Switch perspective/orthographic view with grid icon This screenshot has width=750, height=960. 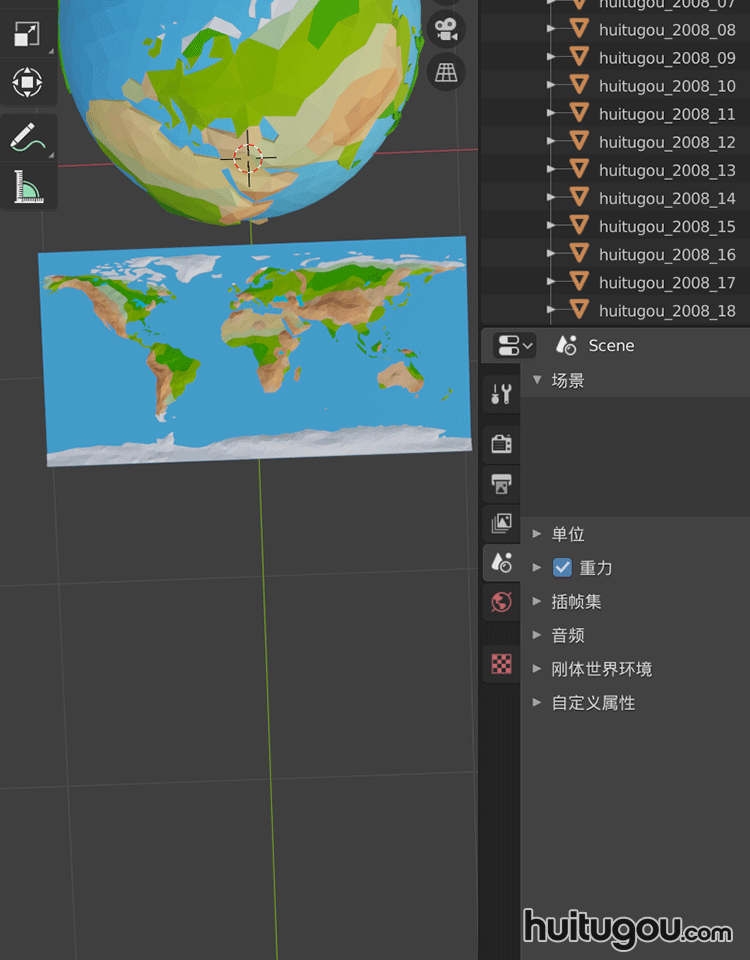point(446,72)
